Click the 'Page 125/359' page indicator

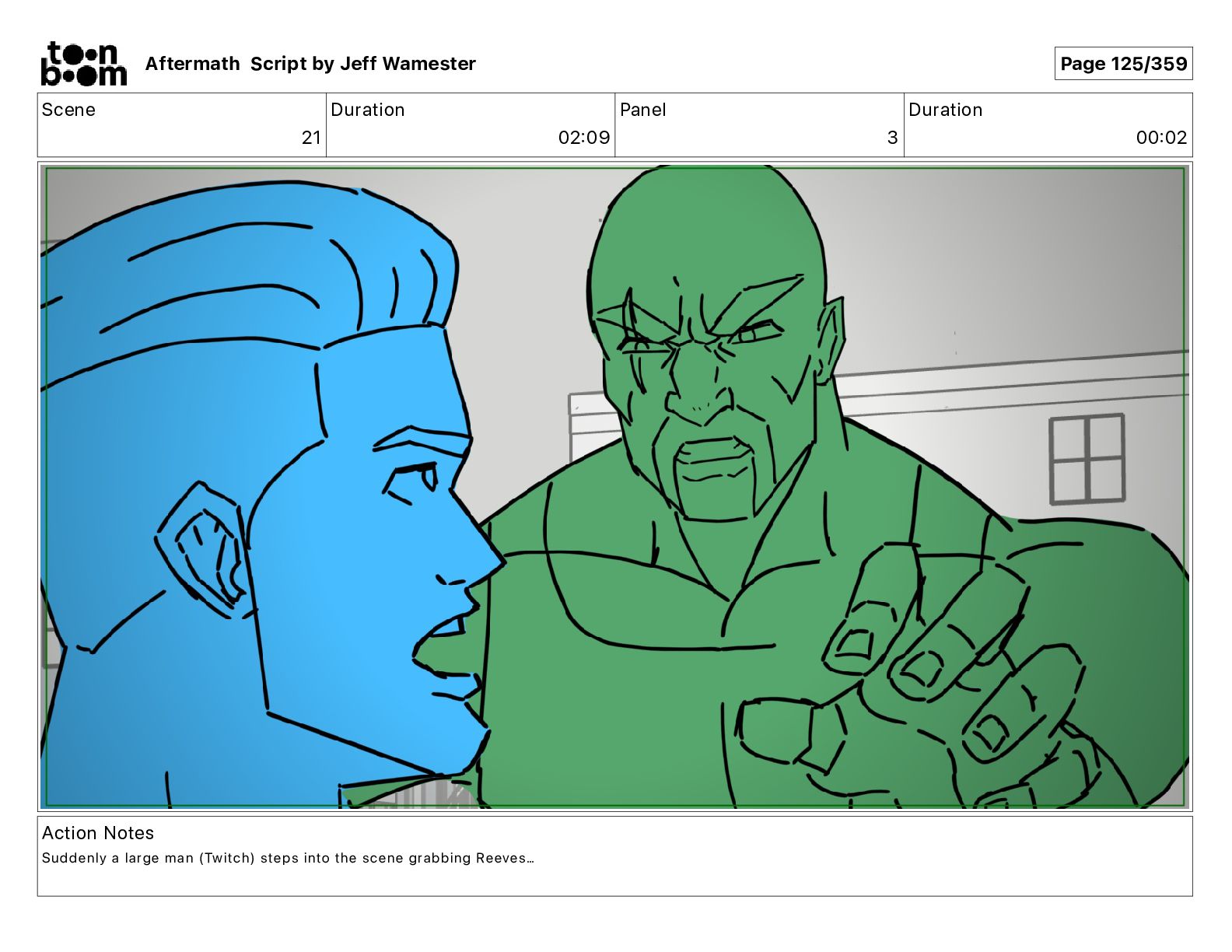(1123, 64)
